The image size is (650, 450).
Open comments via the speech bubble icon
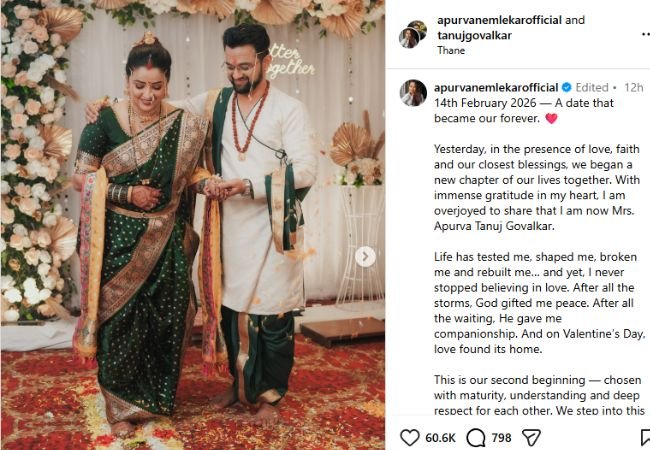click(475, 438)
